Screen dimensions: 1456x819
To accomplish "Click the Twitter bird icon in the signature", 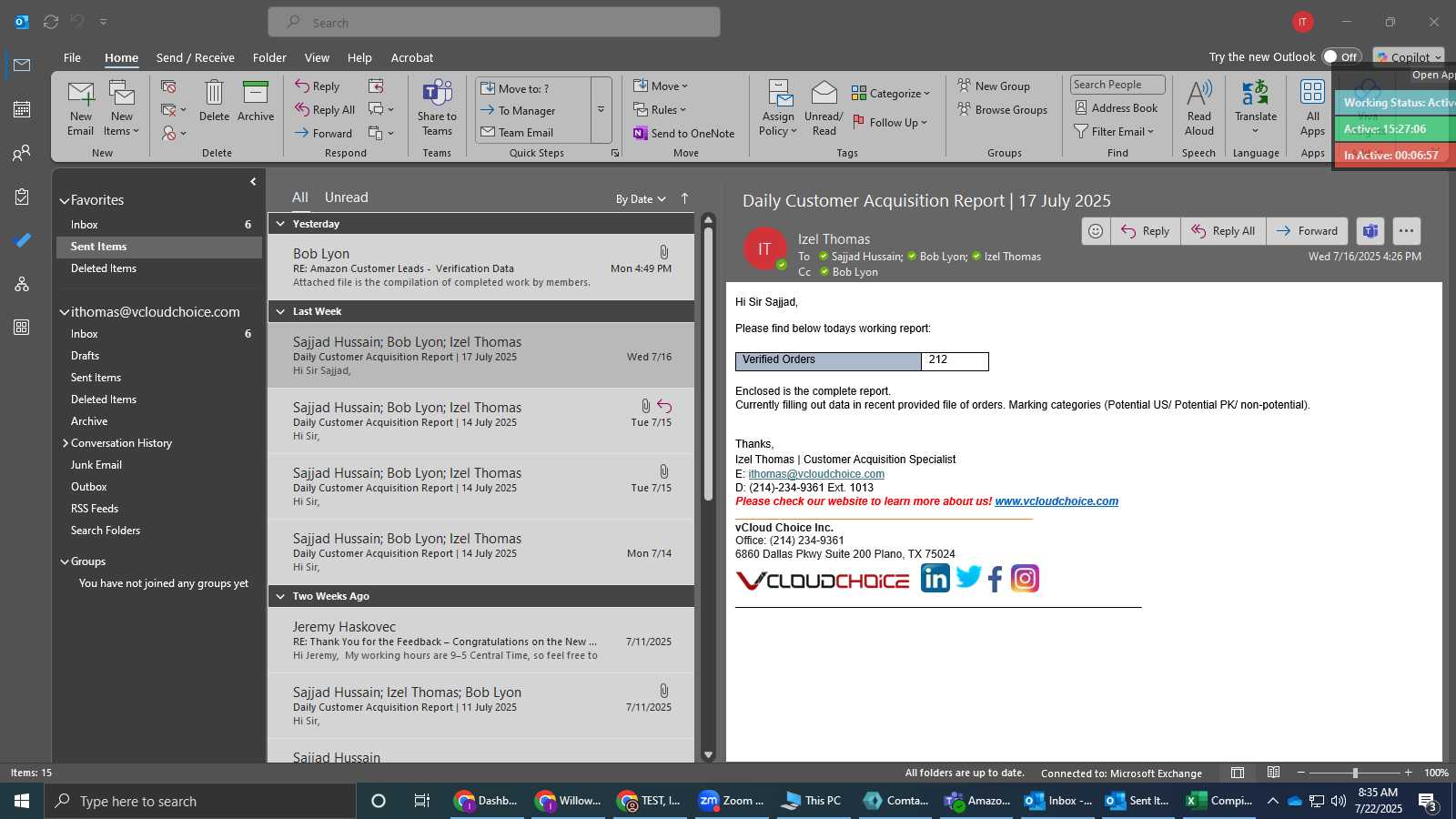I will coord(968,577).
